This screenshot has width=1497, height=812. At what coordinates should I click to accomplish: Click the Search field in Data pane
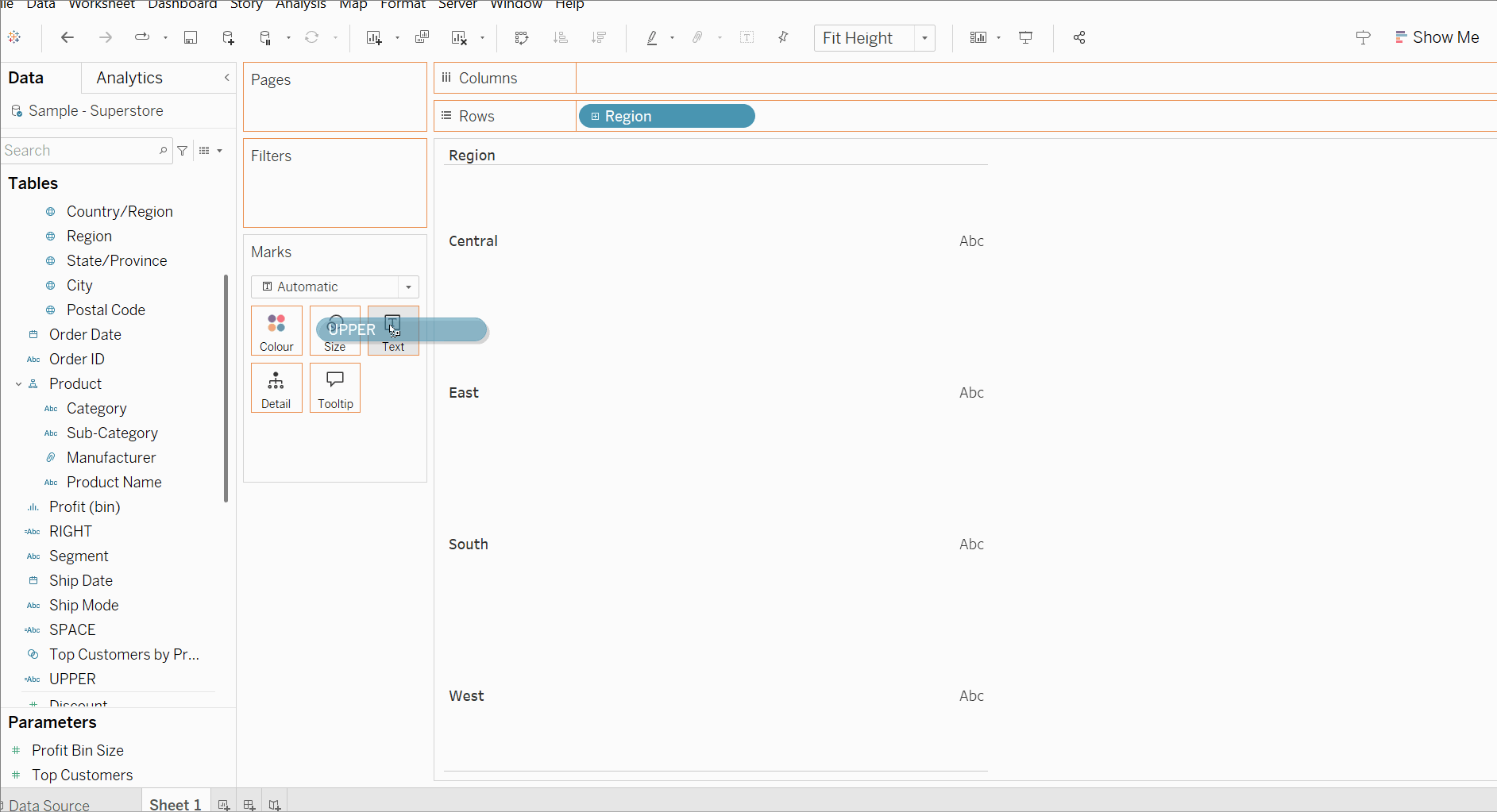pyautogui.click(x=79, y=151)
